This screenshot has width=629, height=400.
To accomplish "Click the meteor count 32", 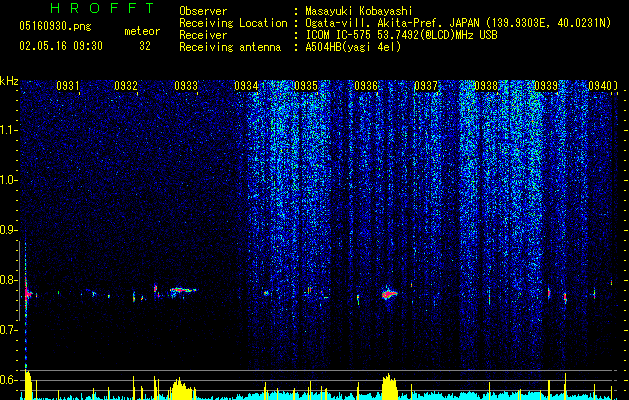I will pyautogui.click(x=145, y=46).
